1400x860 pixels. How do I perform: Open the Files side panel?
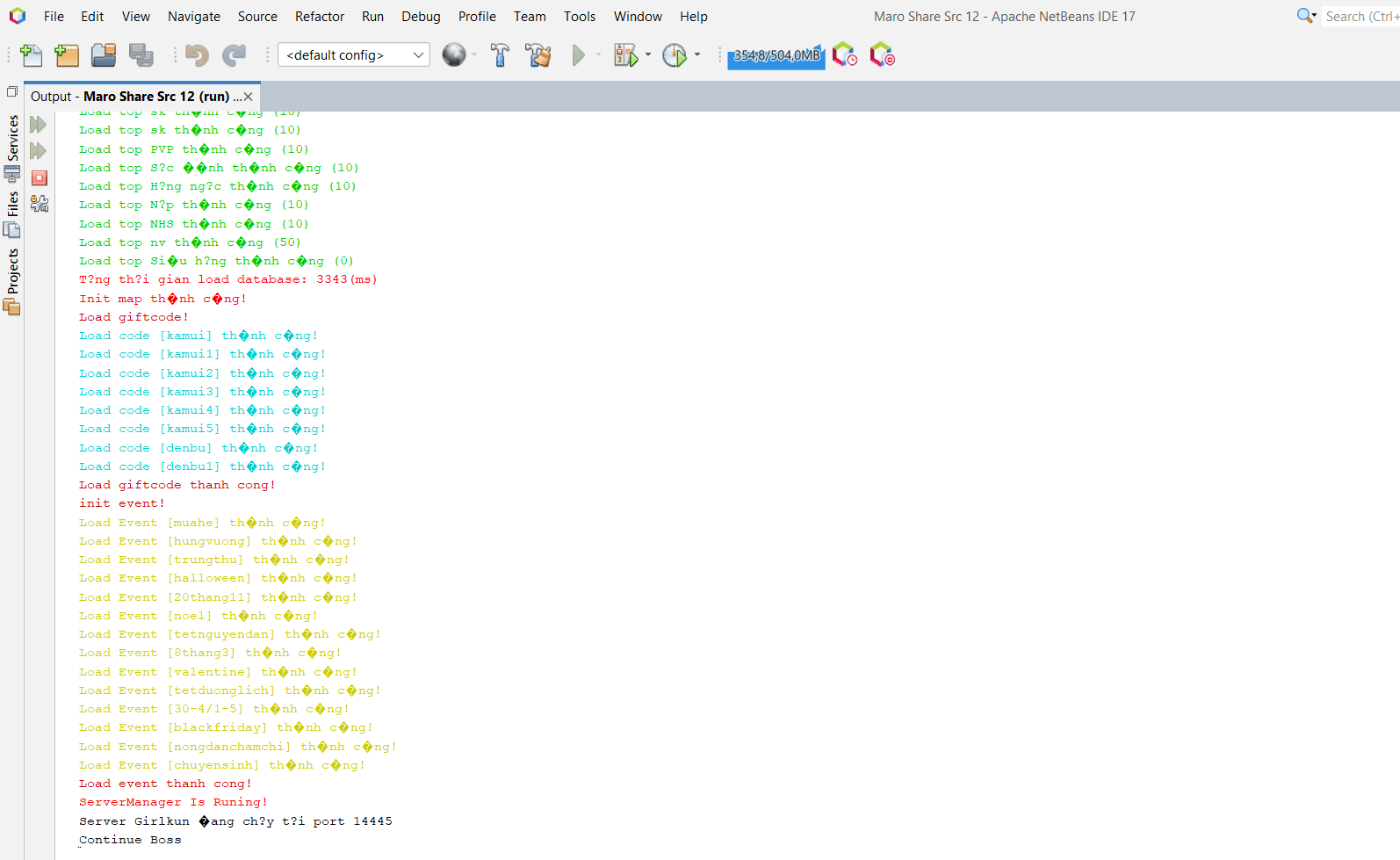click(x=12, y=215)
